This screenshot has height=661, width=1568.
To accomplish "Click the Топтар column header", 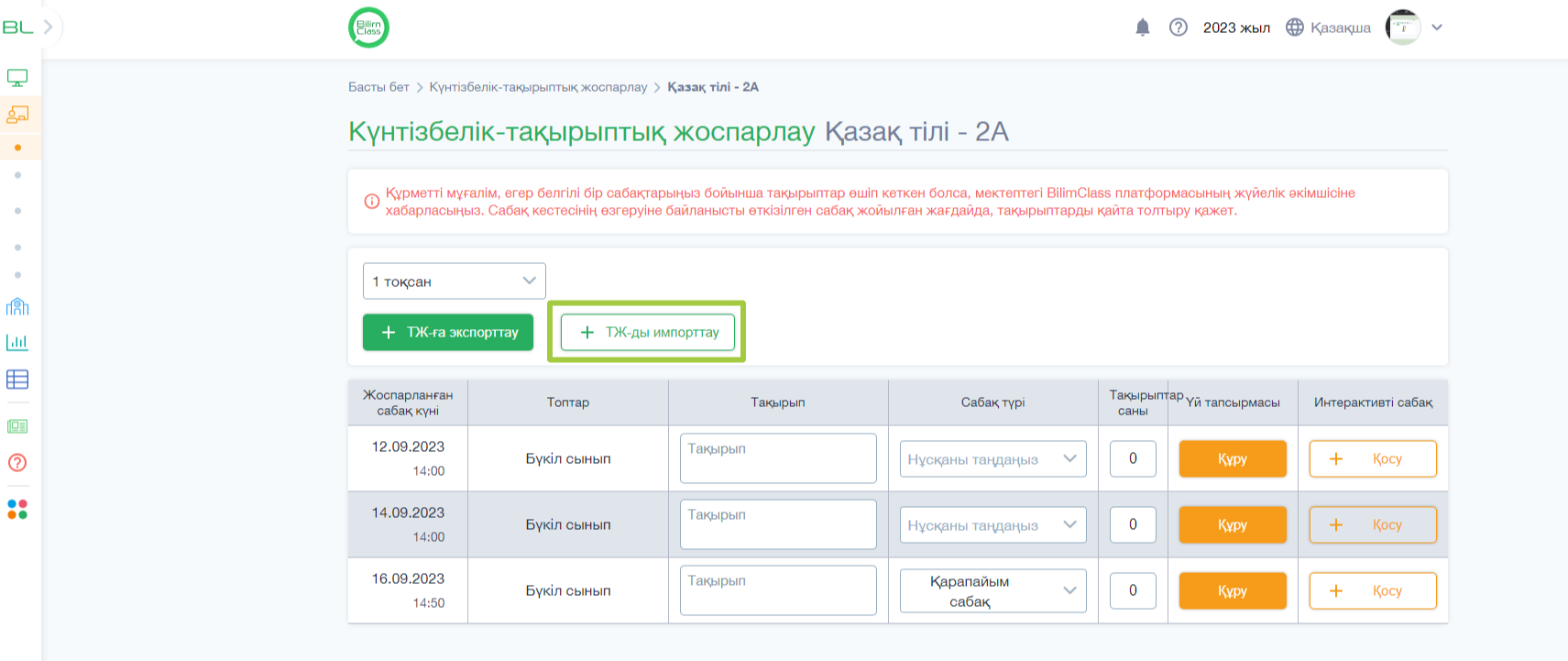I will tap(568, 402).
